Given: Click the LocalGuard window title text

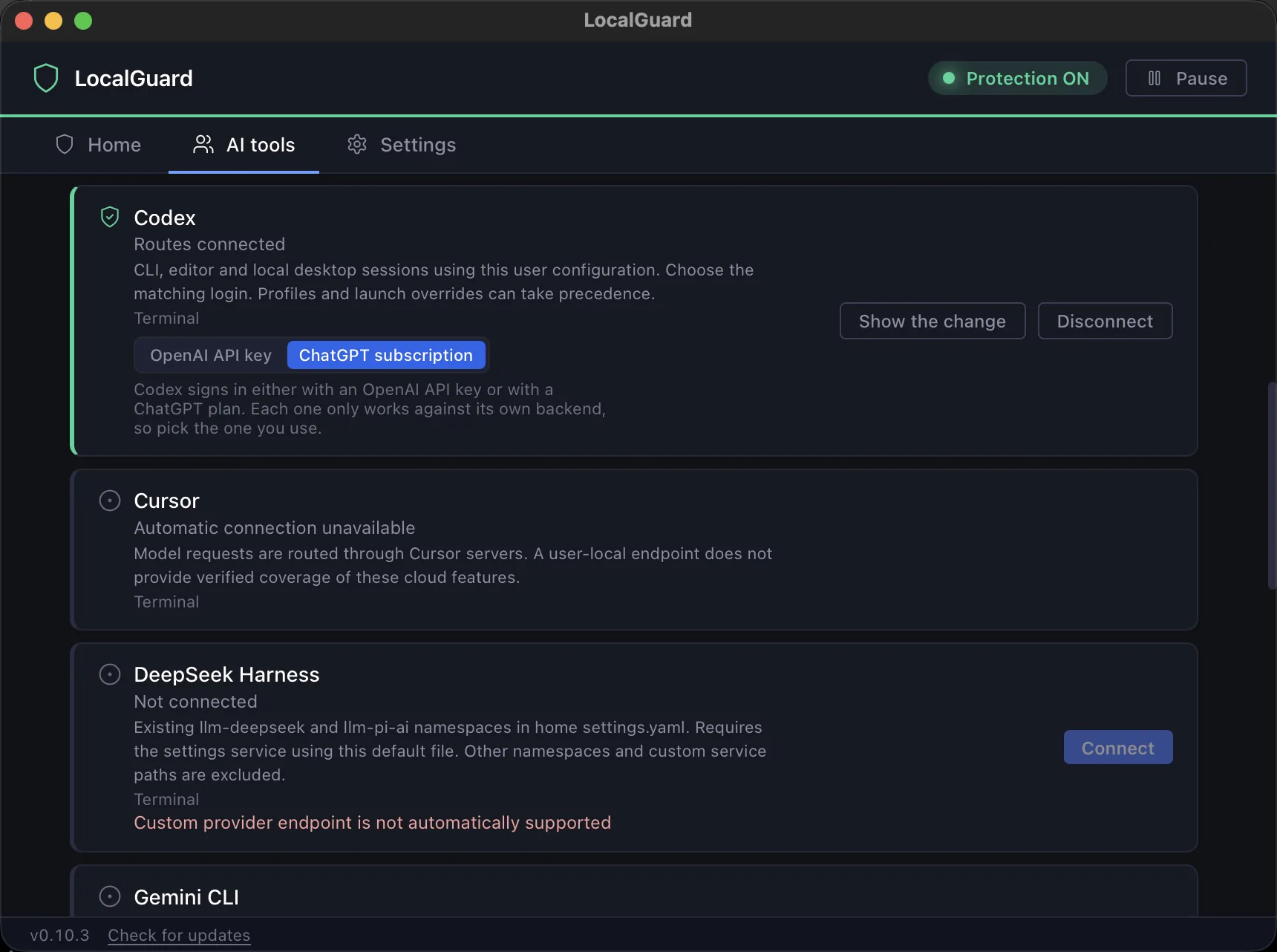Looking at the screenshot, I should pyautogui.click(x=638, y=20).
